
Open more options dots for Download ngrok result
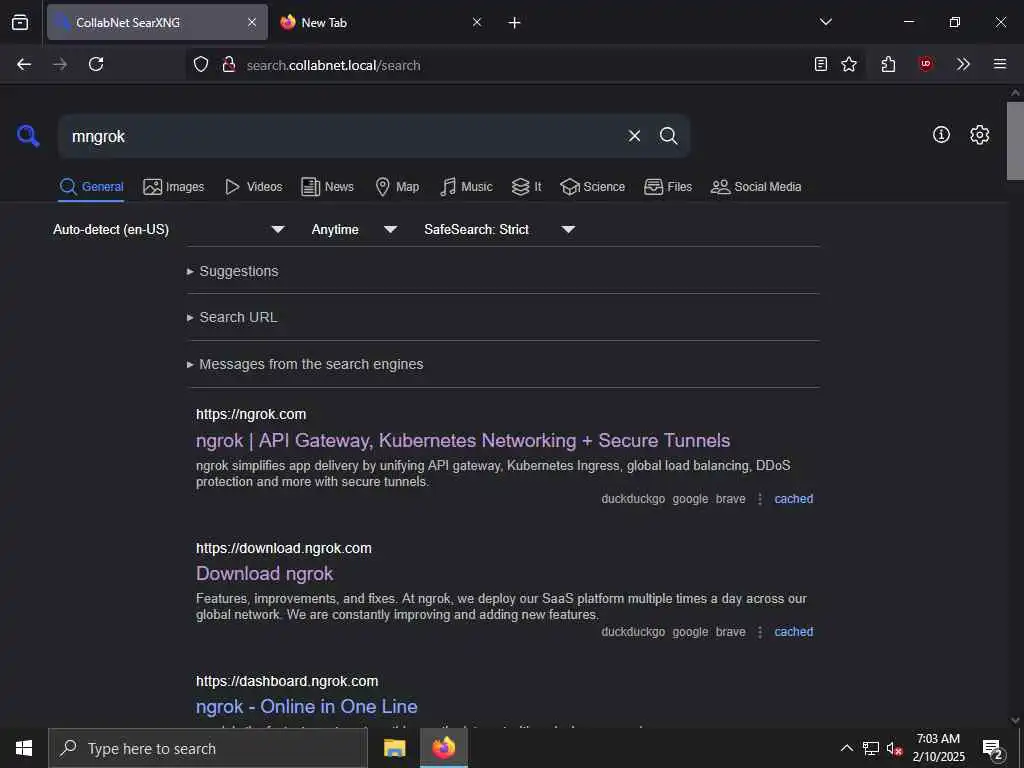(760, 632)
